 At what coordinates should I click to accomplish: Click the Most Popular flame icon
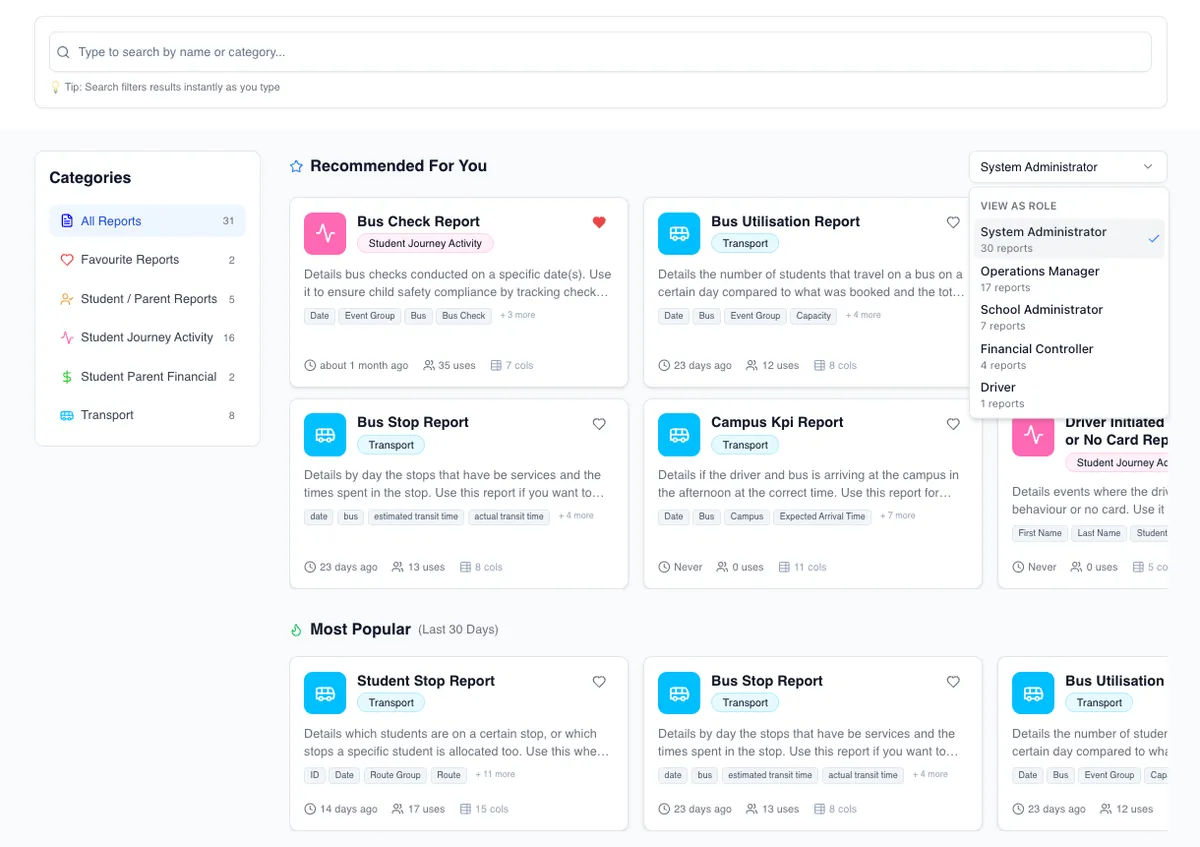coord(296,630)
